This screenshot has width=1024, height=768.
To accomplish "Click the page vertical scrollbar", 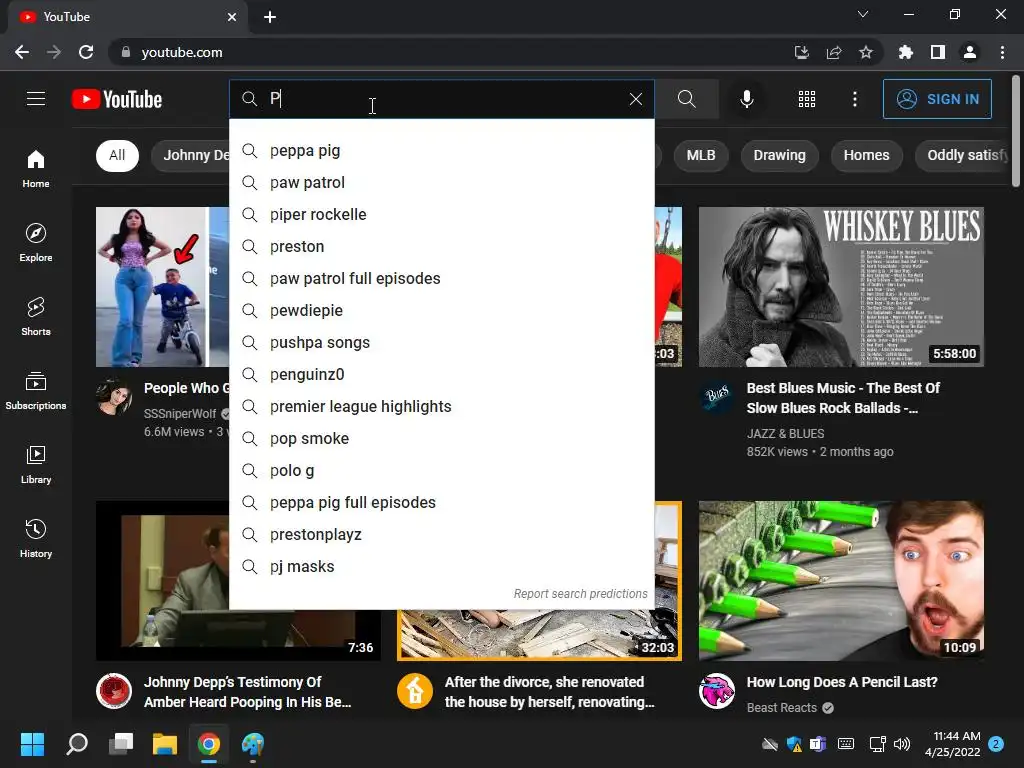I will [x=1016, y=131].
